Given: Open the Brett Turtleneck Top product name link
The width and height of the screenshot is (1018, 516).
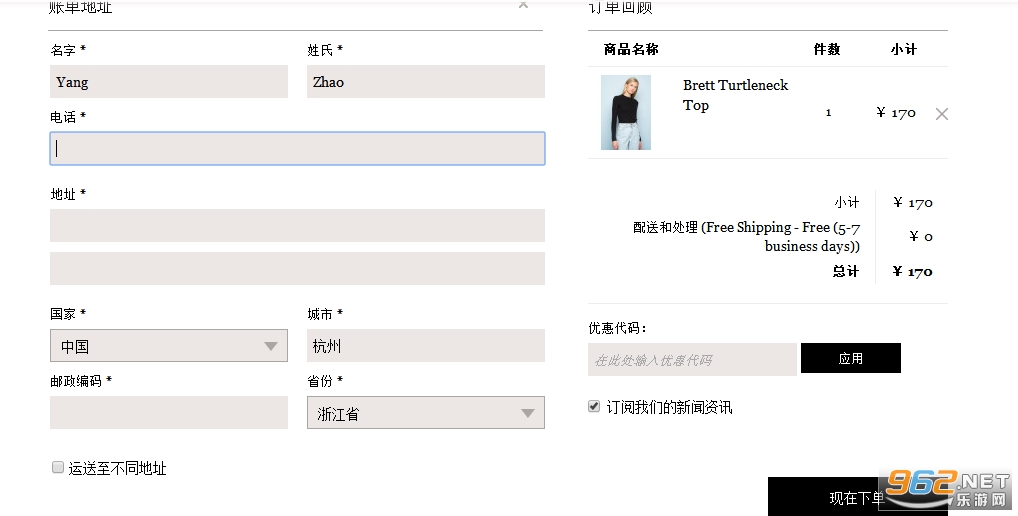Looking at the screenshot, I should tap(735, 95).
